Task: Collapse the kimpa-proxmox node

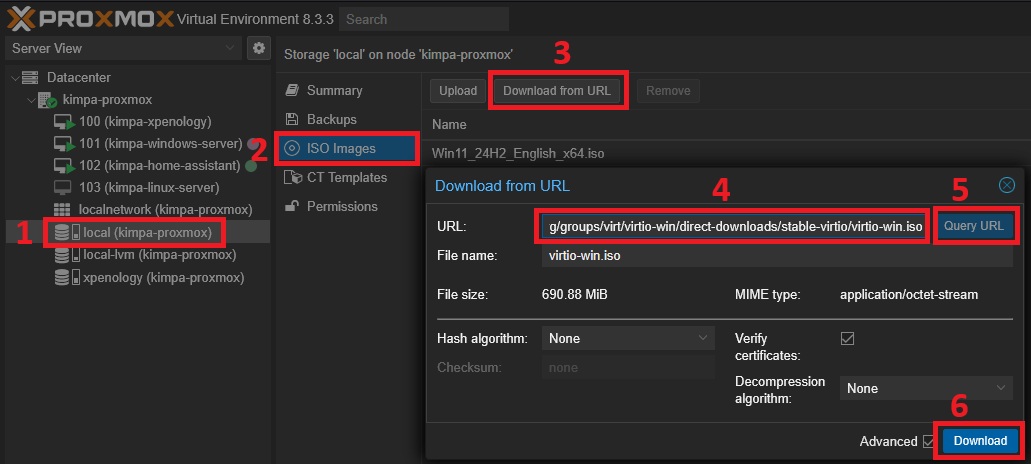Action: [x=31, y=100]
